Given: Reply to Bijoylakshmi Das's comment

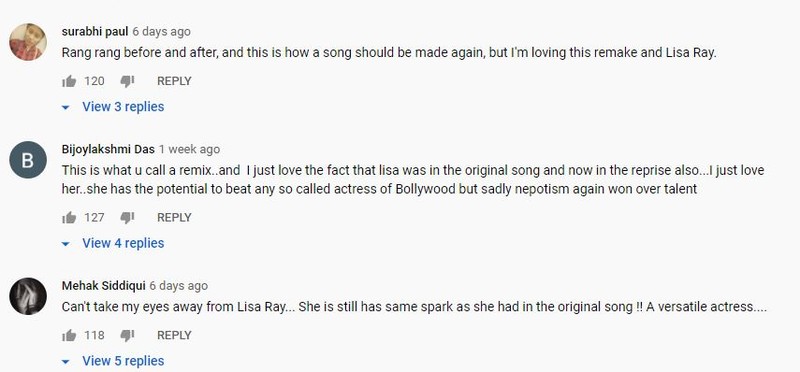Looking at the screenshot, I should tap(174, 218).
